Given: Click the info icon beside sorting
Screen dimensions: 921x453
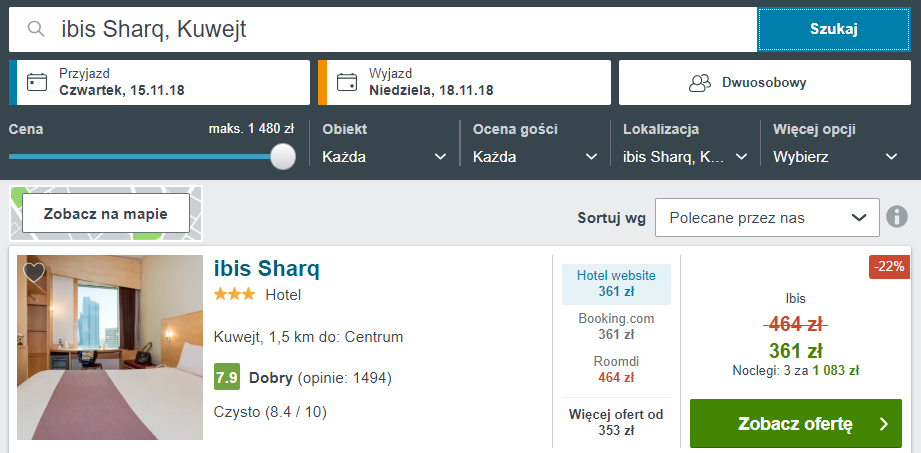Looking at the screenshot, I should (x=897, y=217).
